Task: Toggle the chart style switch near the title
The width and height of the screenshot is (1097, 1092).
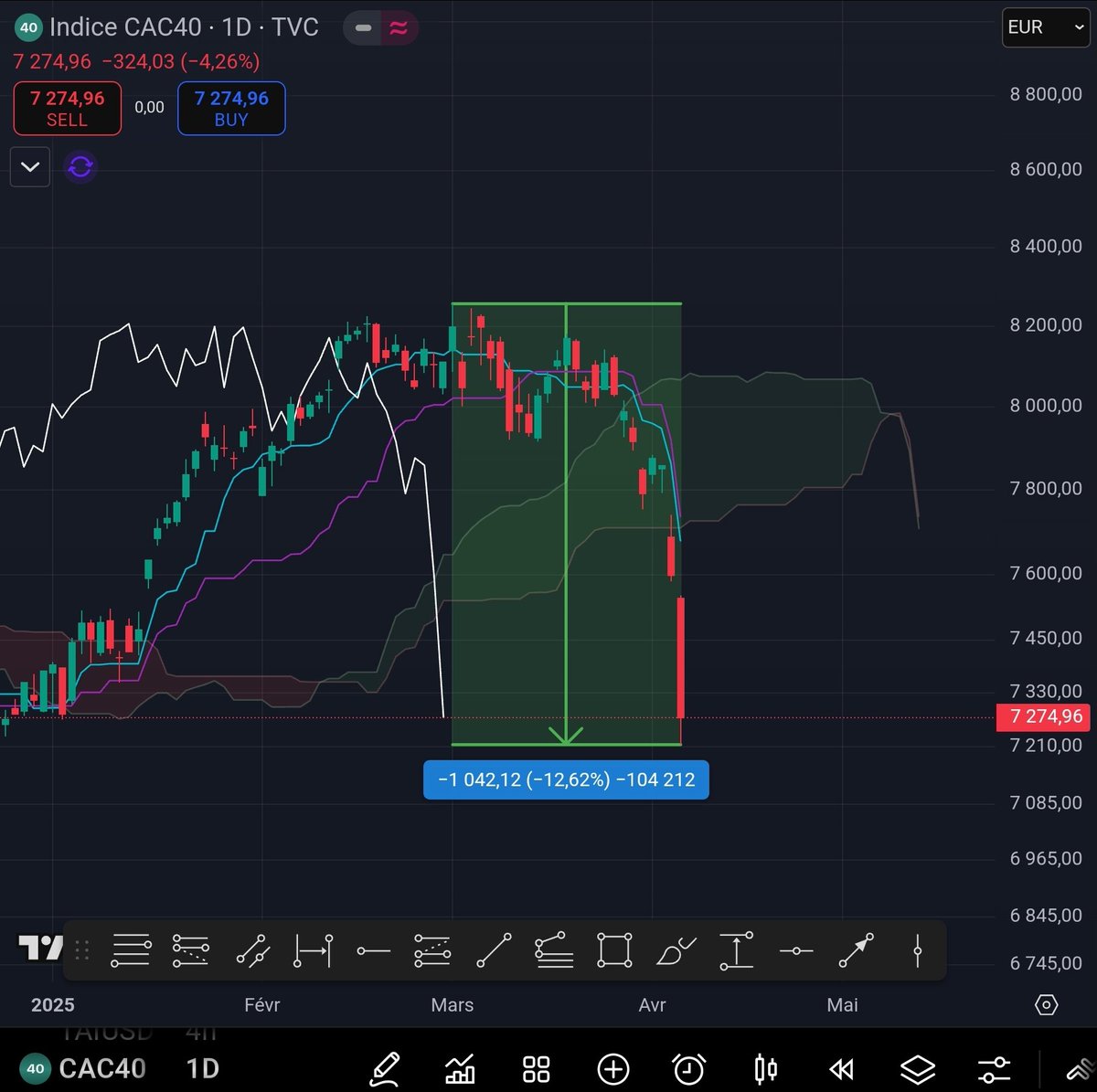Action: 380,27
